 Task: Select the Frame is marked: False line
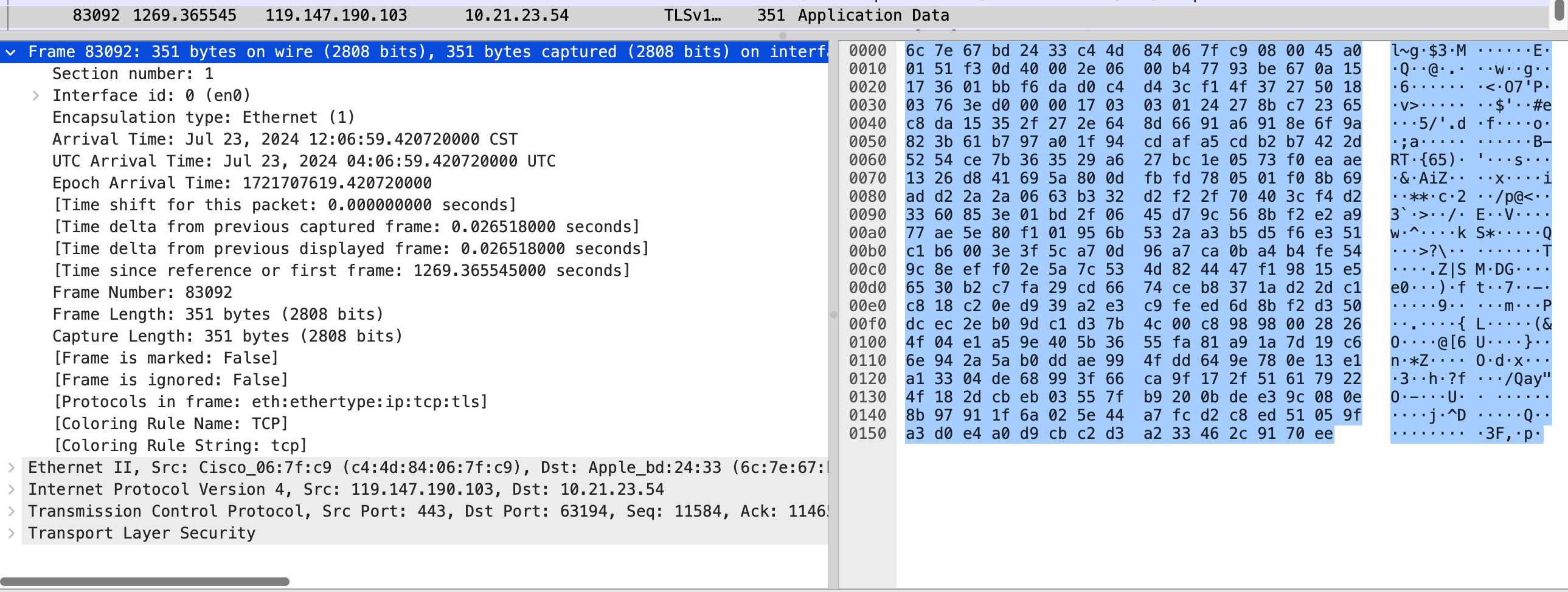165,359
